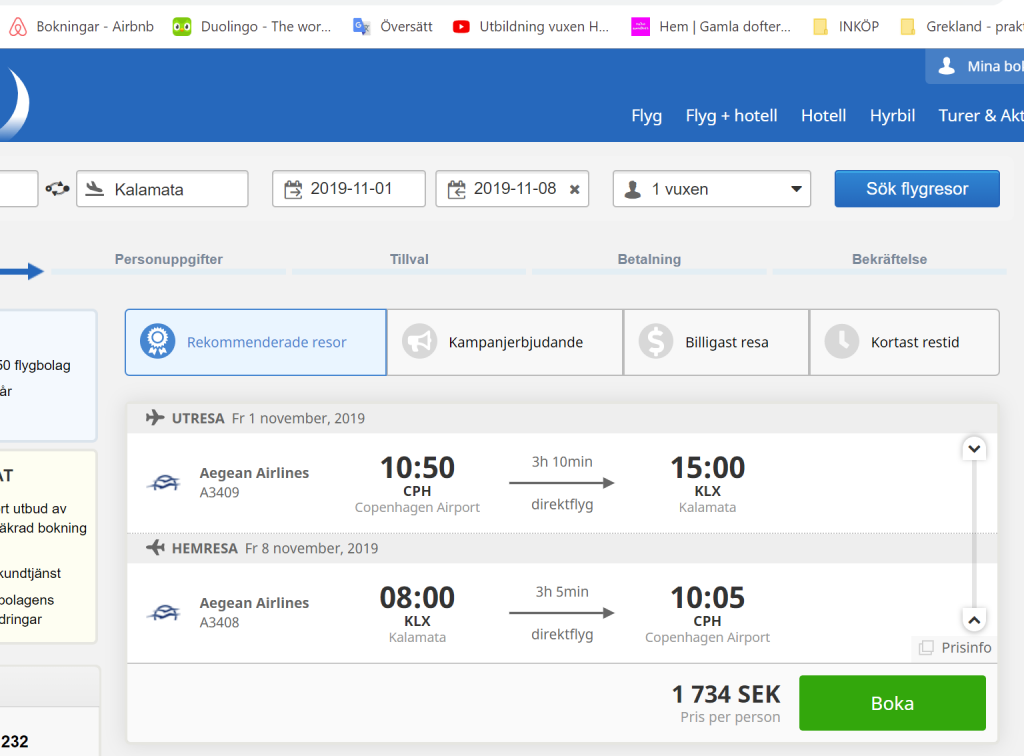The image size is (1024, 756).
Task: Click the HEMRESA return plane icon
Action: 155,548
